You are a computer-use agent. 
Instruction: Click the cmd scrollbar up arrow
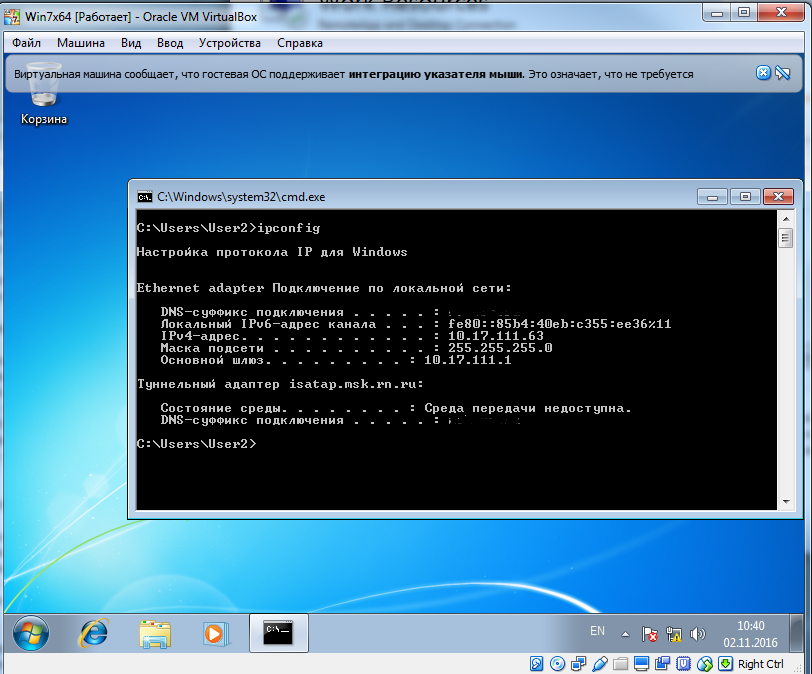pos(786,219)
